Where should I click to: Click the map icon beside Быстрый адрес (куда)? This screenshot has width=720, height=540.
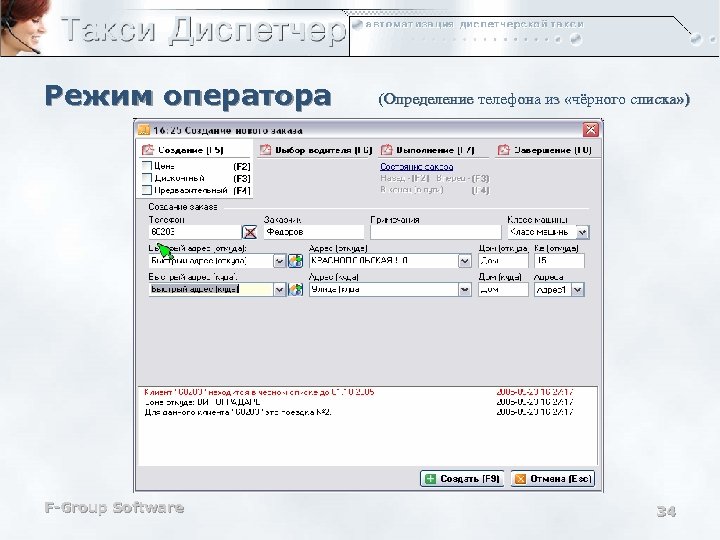coord(296,290)
